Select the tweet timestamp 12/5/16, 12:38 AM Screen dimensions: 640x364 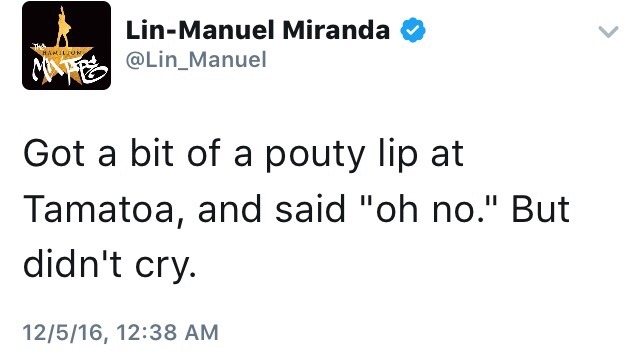click(121, 332)
